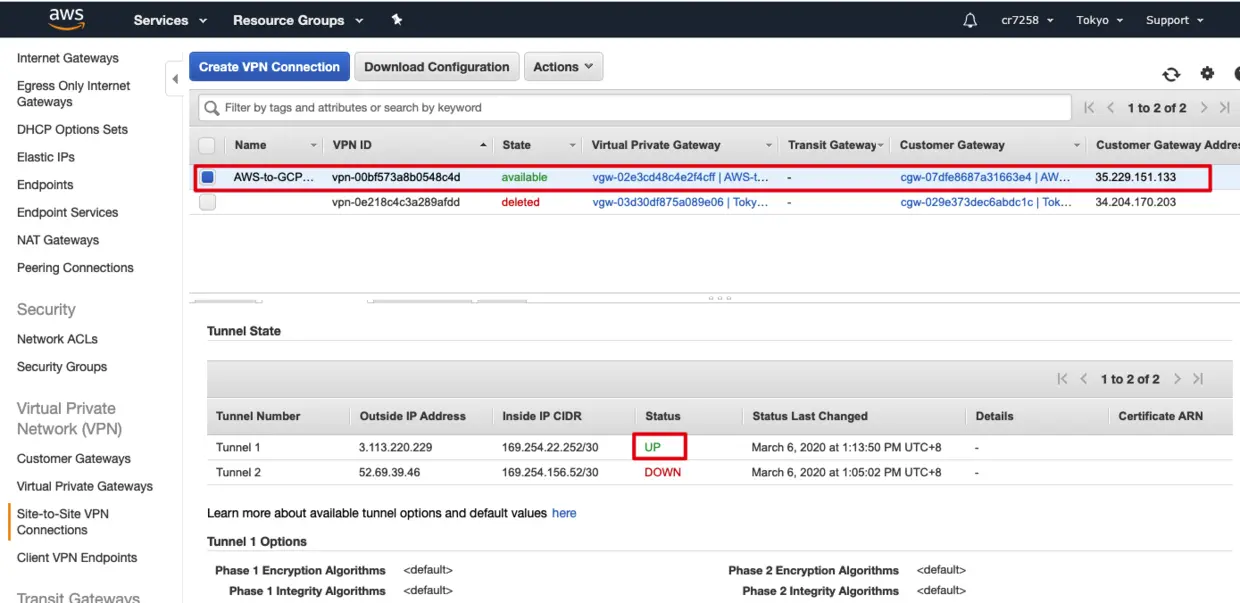
Task: Click inside CIDR 169.254.22.252/30
Action: pyautogui.click(x=550, y=447)
